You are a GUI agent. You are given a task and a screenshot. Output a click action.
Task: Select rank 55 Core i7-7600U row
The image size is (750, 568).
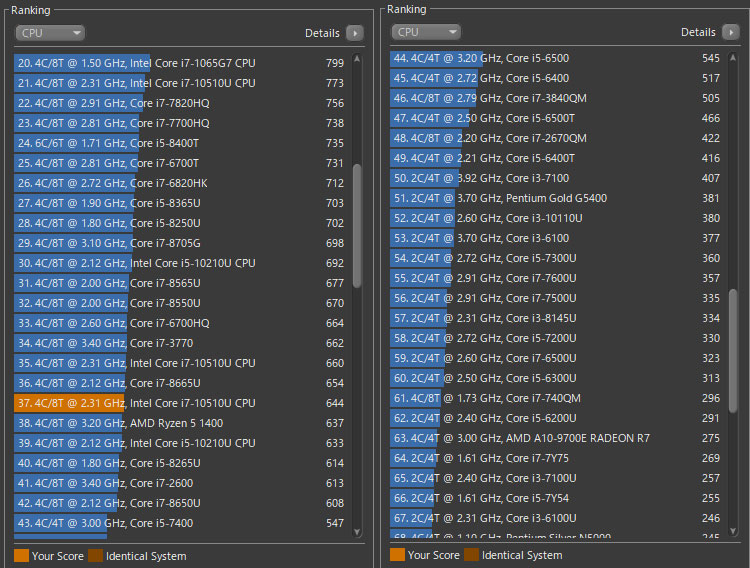point(557,278)
